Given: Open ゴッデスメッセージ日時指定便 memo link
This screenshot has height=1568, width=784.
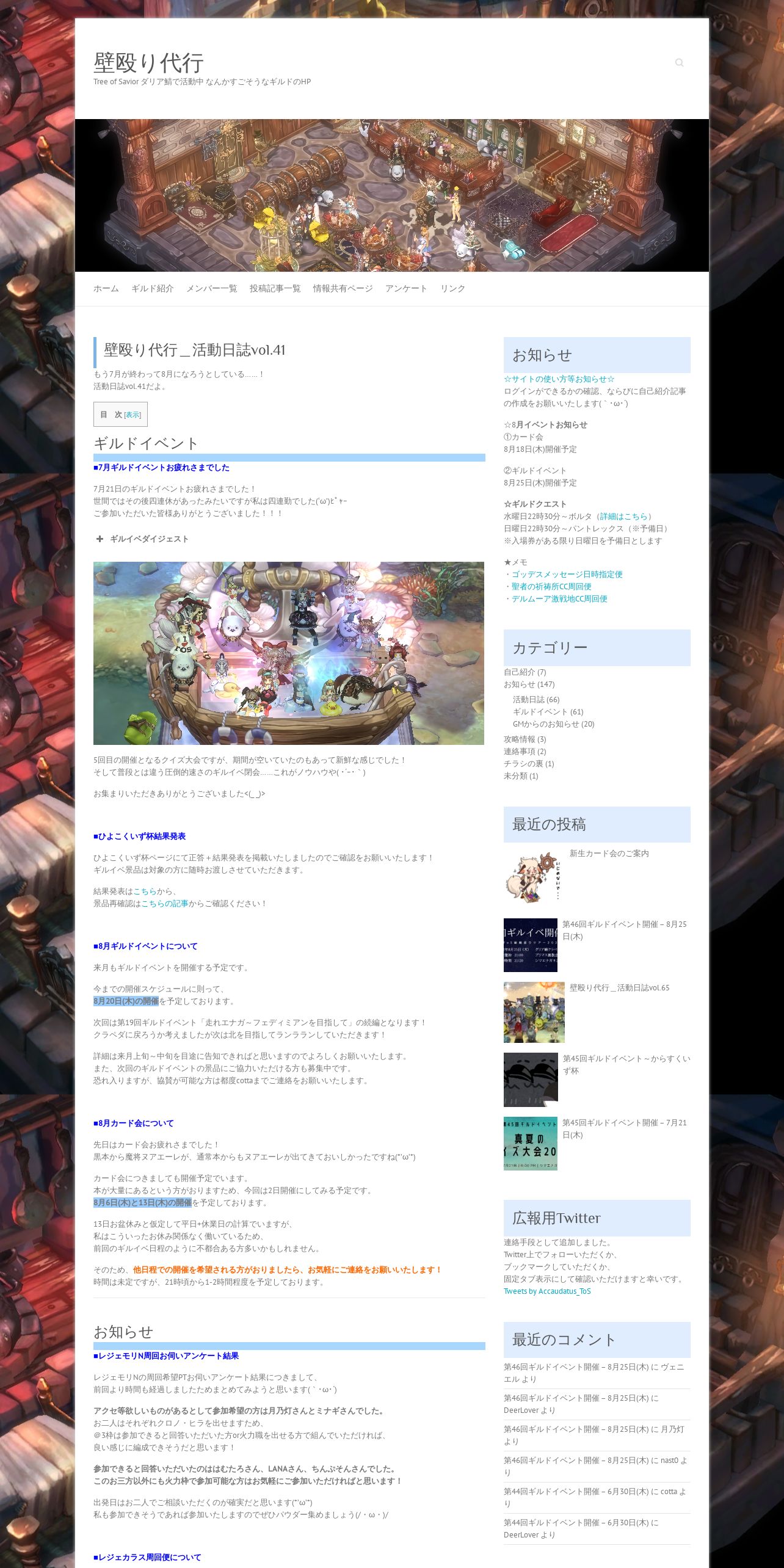Looking at the screenshot, I should tap(567, 574).
